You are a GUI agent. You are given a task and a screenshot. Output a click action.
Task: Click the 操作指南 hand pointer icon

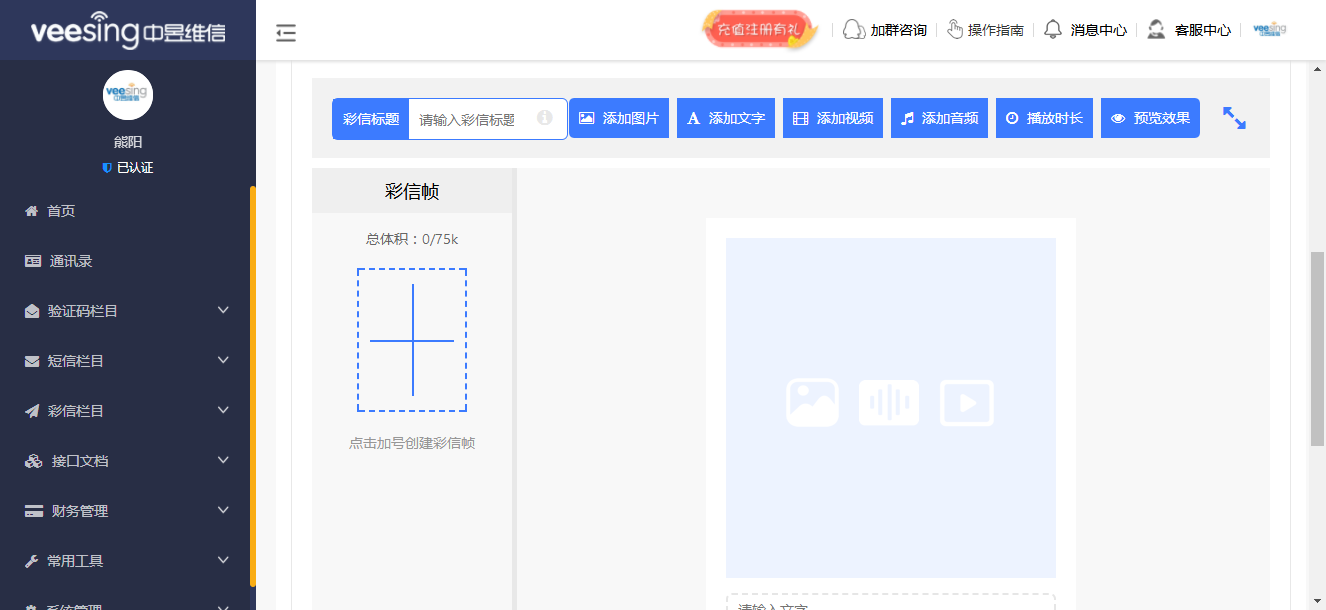tap(955, 29)
